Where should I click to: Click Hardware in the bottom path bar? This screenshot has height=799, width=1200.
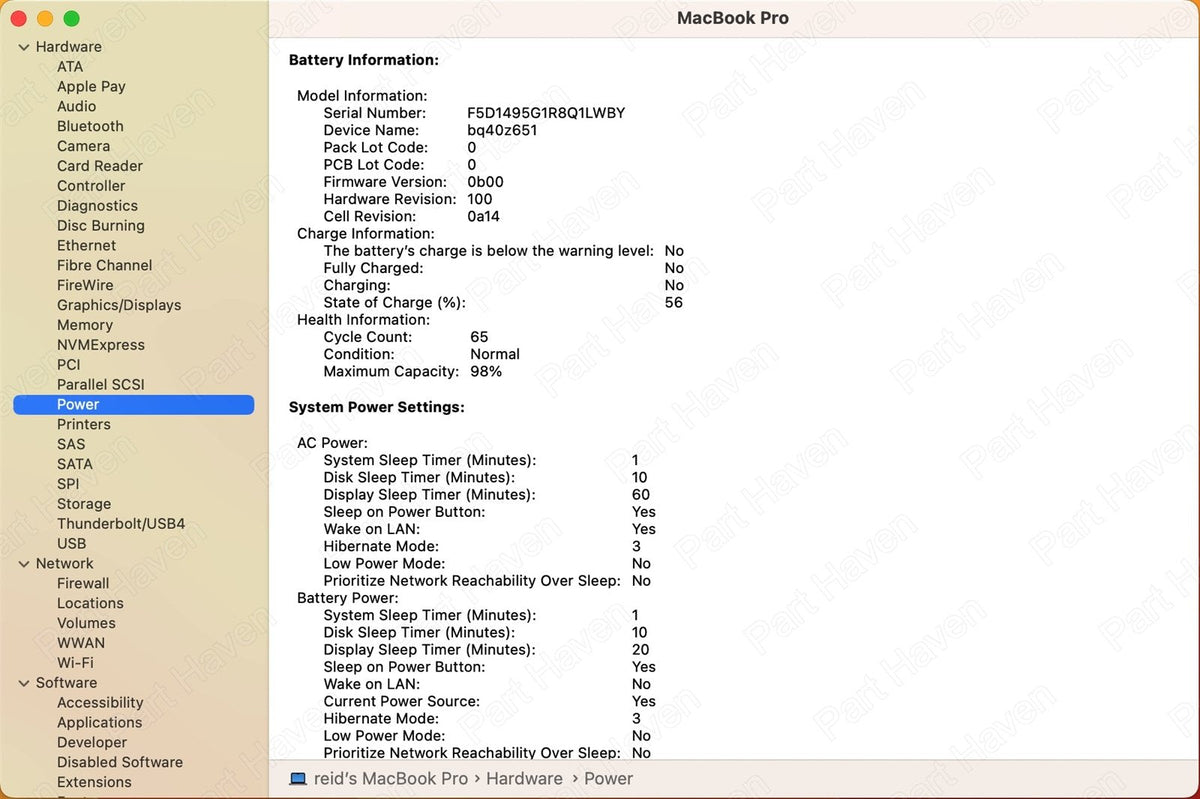tap(524, 779)
